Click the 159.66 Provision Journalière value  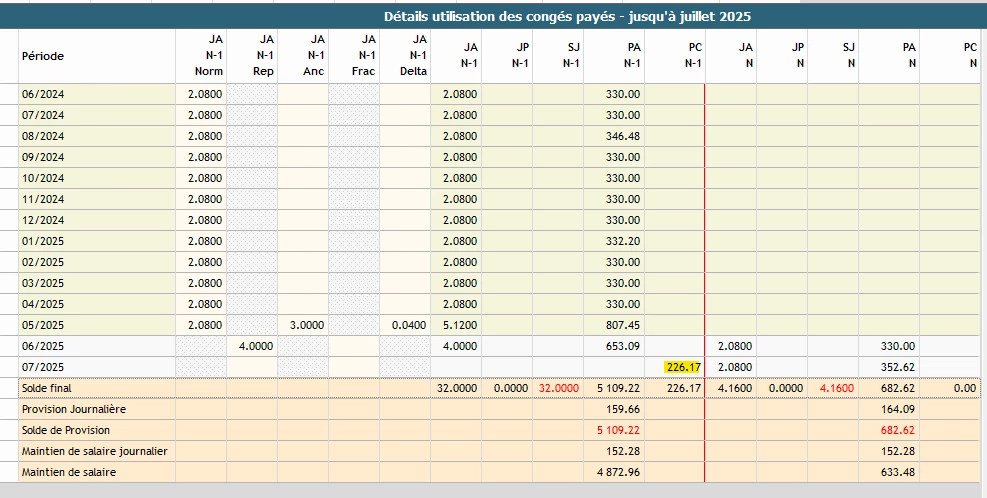coord(623,409)
